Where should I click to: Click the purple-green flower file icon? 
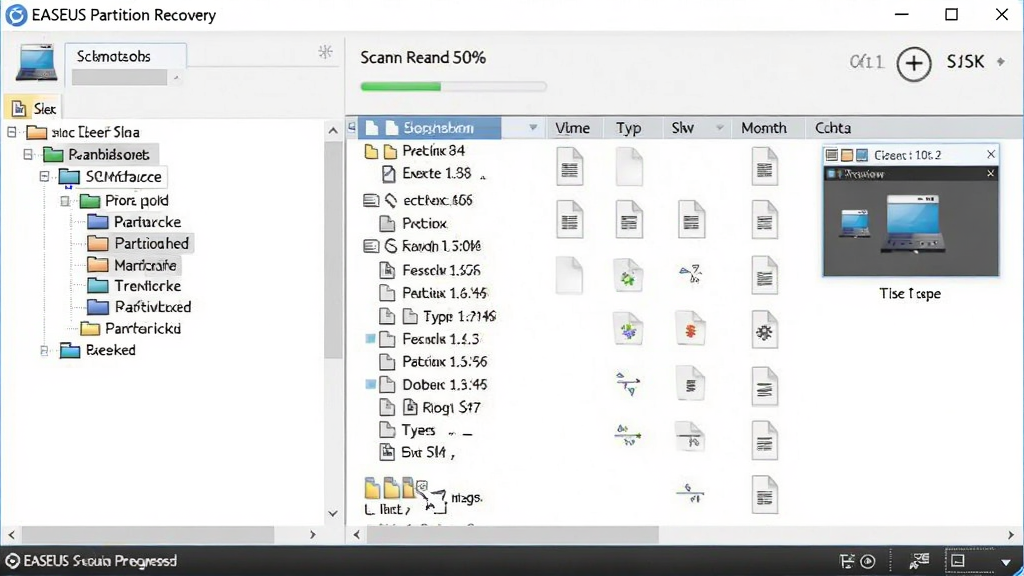click(628, 330)
